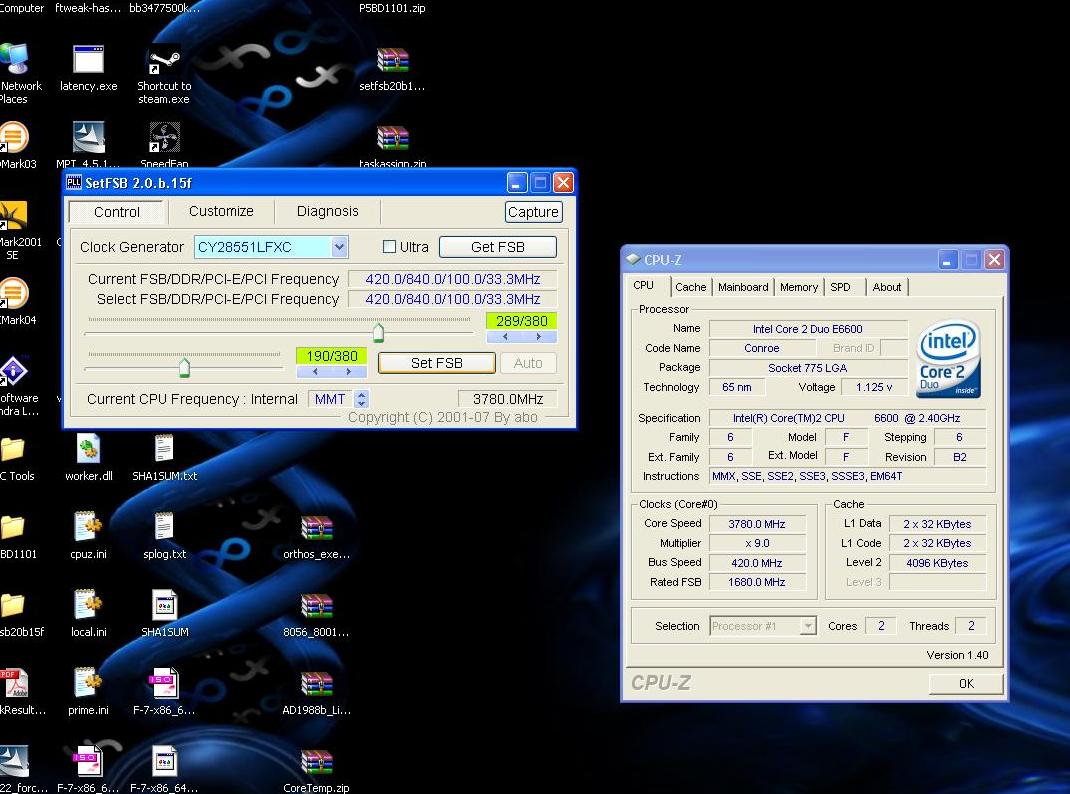Close the SetFSB window
Viewport: 1070px width, 794px height.
click(x=563, y=183)
